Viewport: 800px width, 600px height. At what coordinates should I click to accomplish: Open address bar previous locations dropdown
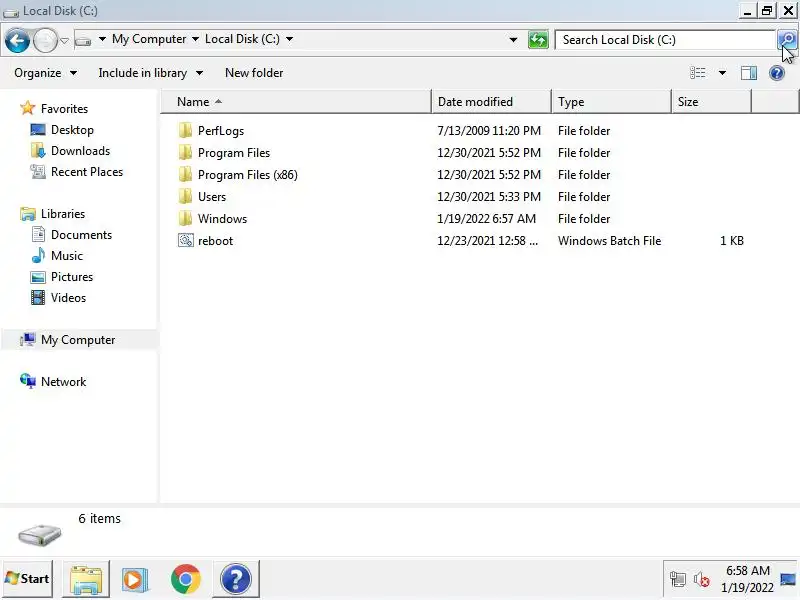coord(513,40)
